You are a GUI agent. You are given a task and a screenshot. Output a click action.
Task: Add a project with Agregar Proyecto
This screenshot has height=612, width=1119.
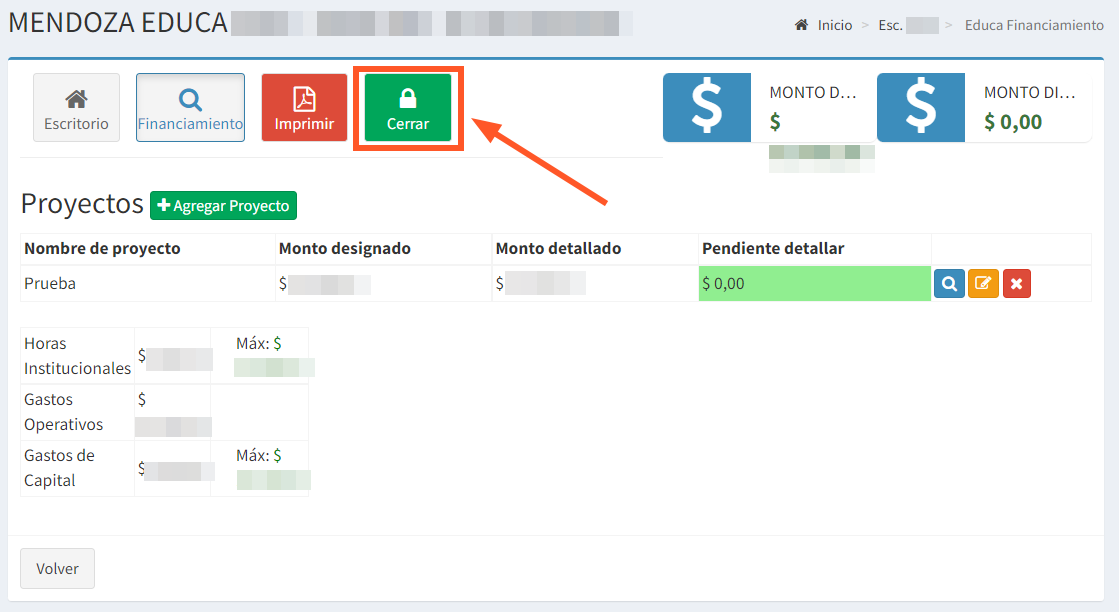click(x=223, y=205)
